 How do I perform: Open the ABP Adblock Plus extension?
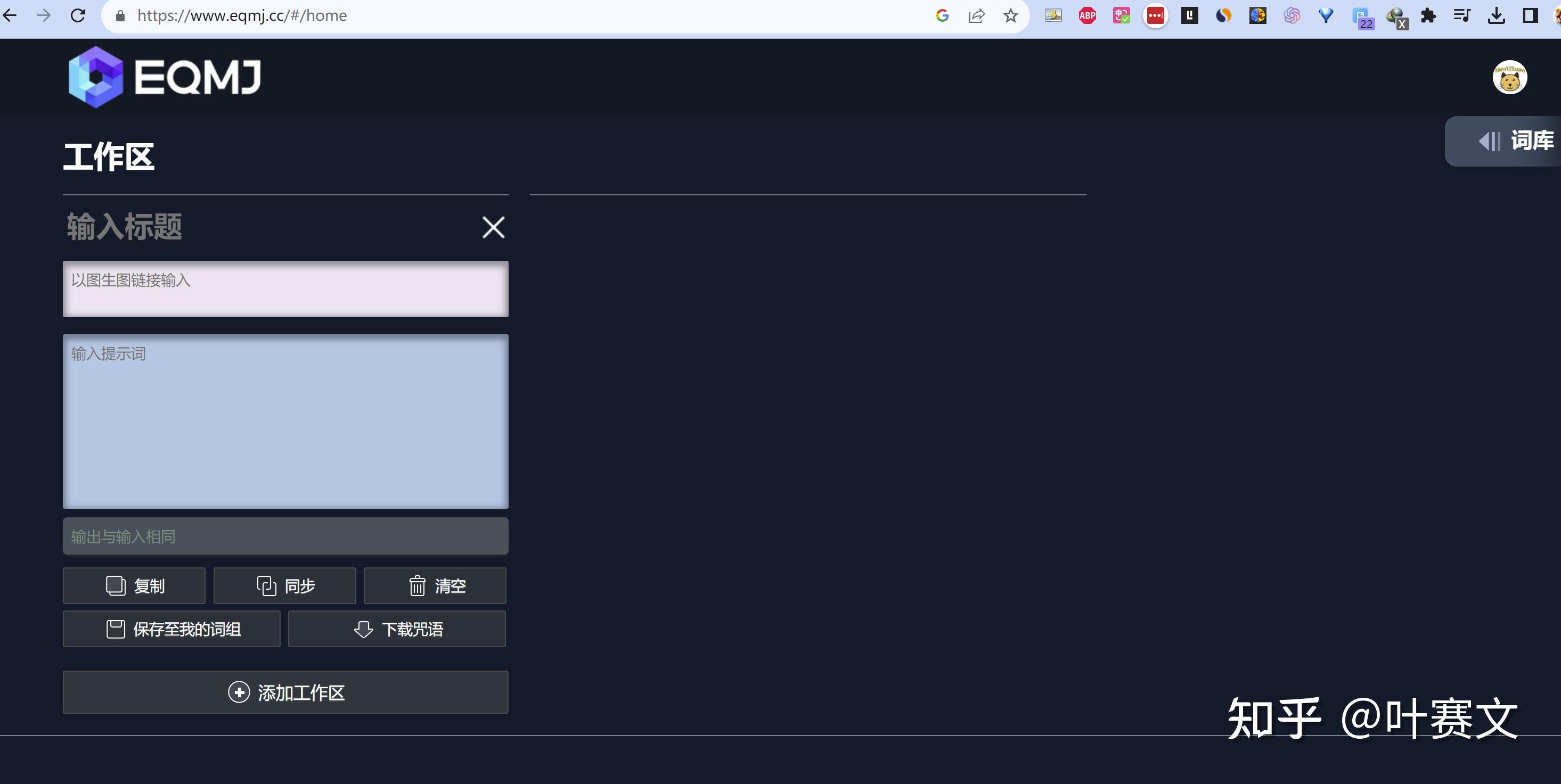tap(1087, 15)
